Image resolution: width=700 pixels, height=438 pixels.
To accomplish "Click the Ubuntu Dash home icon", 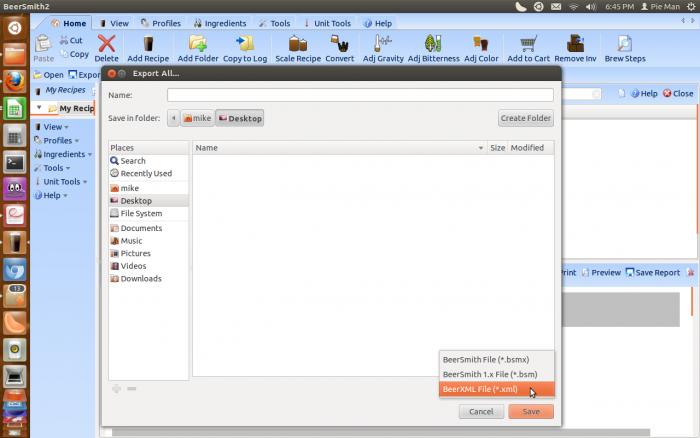I will 15,28.
